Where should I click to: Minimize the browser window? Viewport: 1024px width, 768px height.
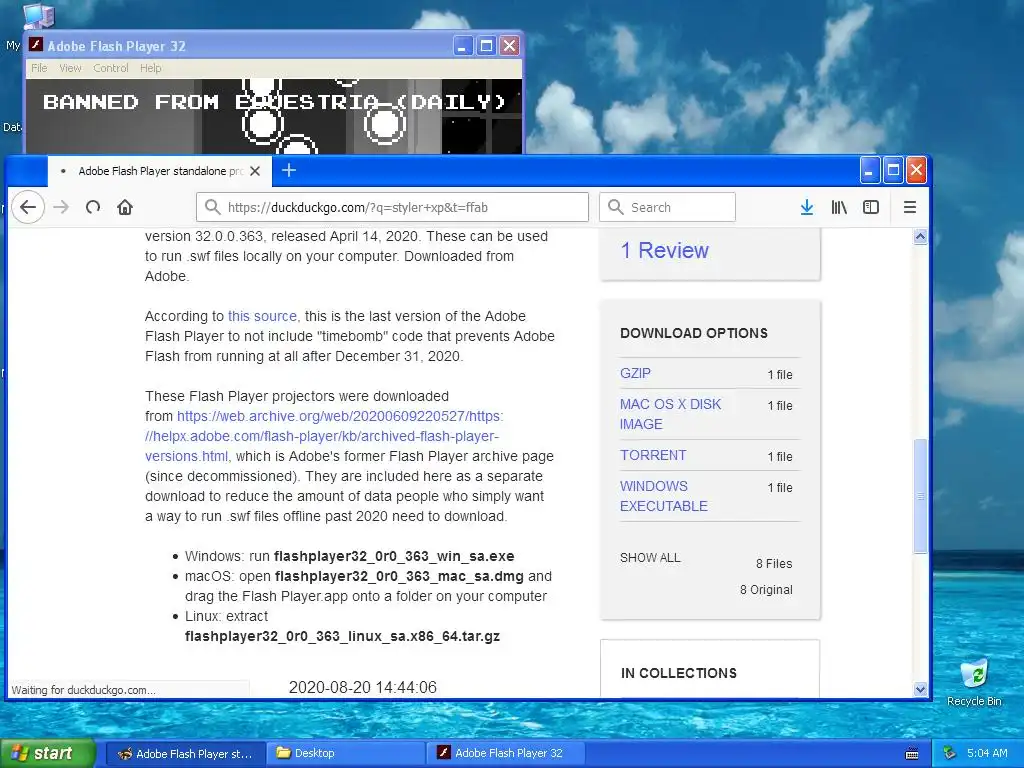(x=869, y=170)
